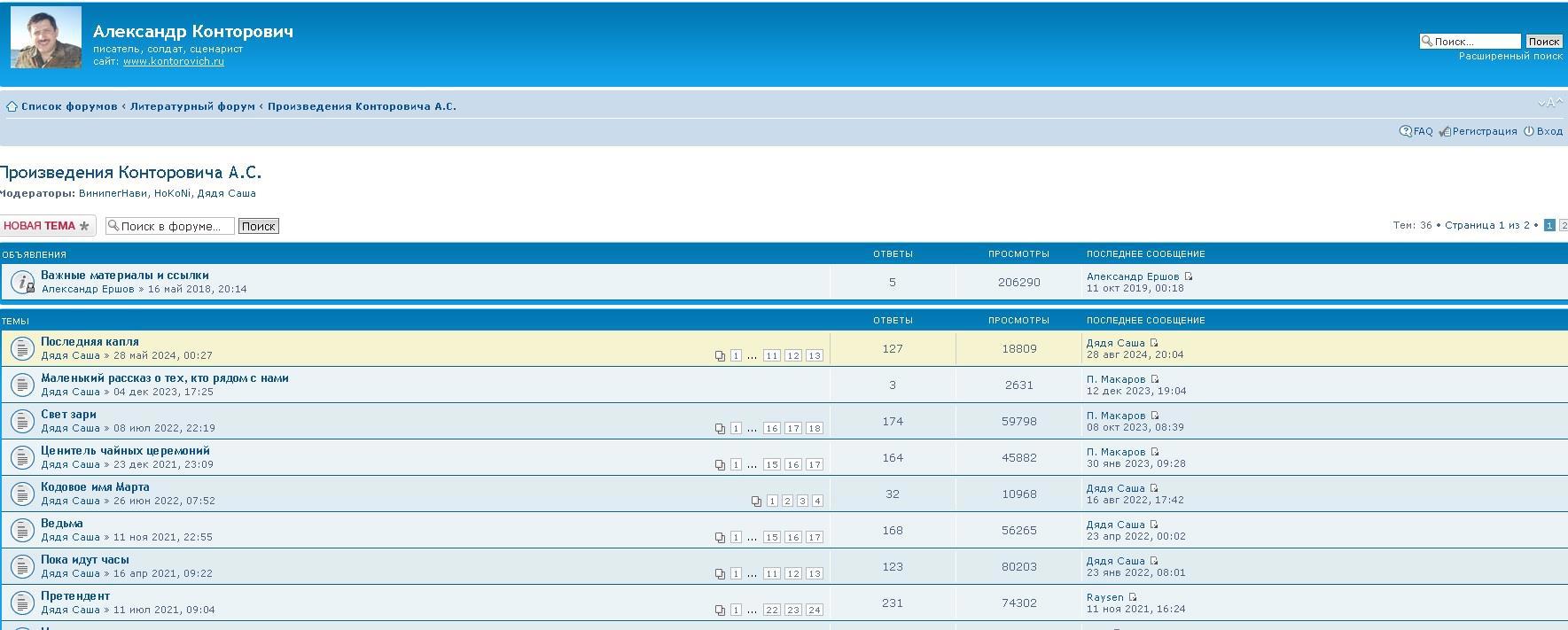Open moderator ВинипегНави profile

coord(113,193)
